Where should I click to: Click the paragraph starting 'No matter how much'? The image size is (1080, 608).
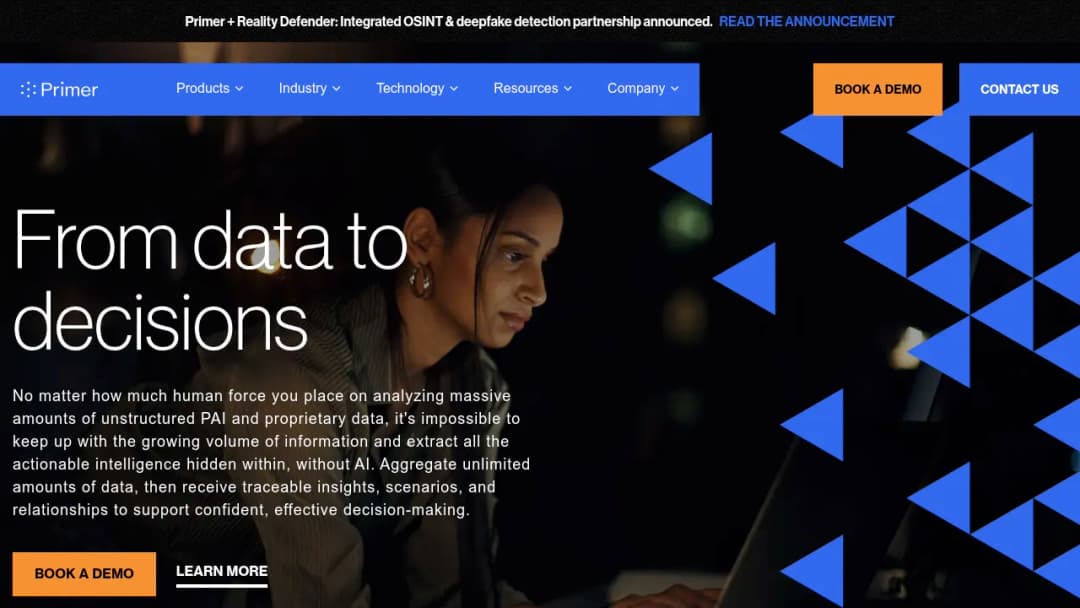[x=271, y=453]
